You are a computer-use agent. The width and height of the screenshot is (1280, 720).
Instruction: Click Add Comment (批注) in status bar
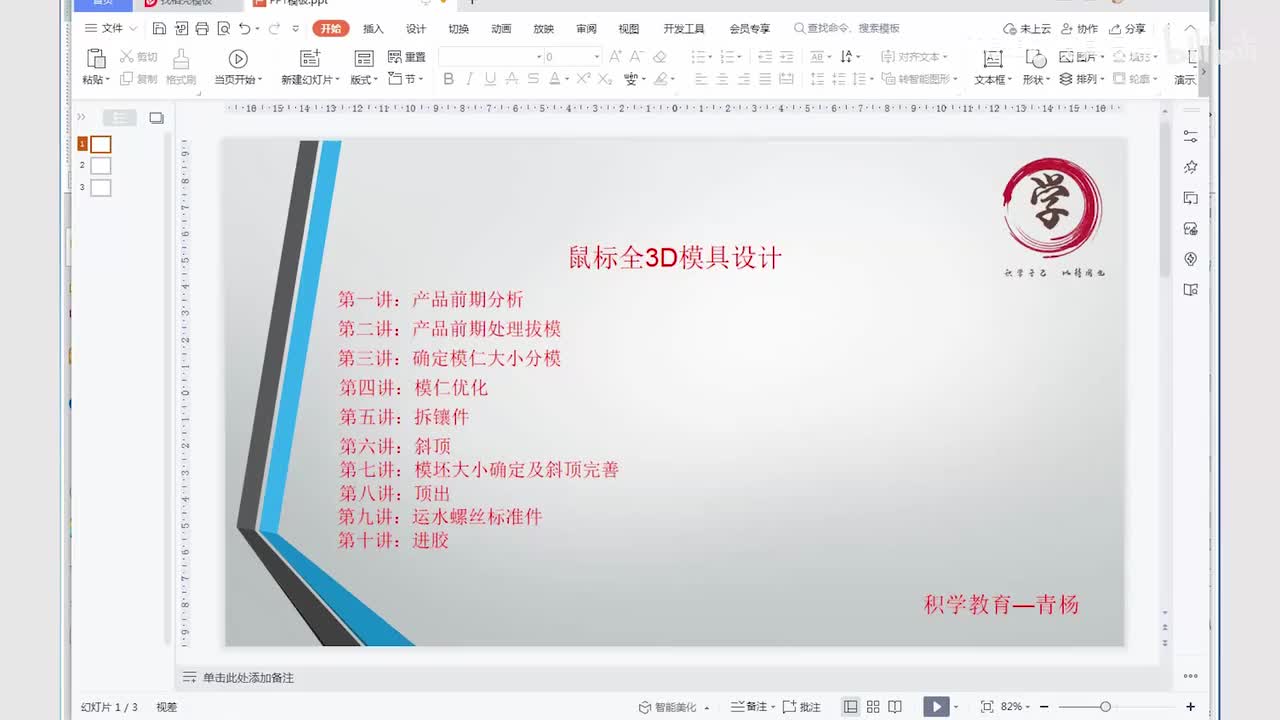coord(801,706)
